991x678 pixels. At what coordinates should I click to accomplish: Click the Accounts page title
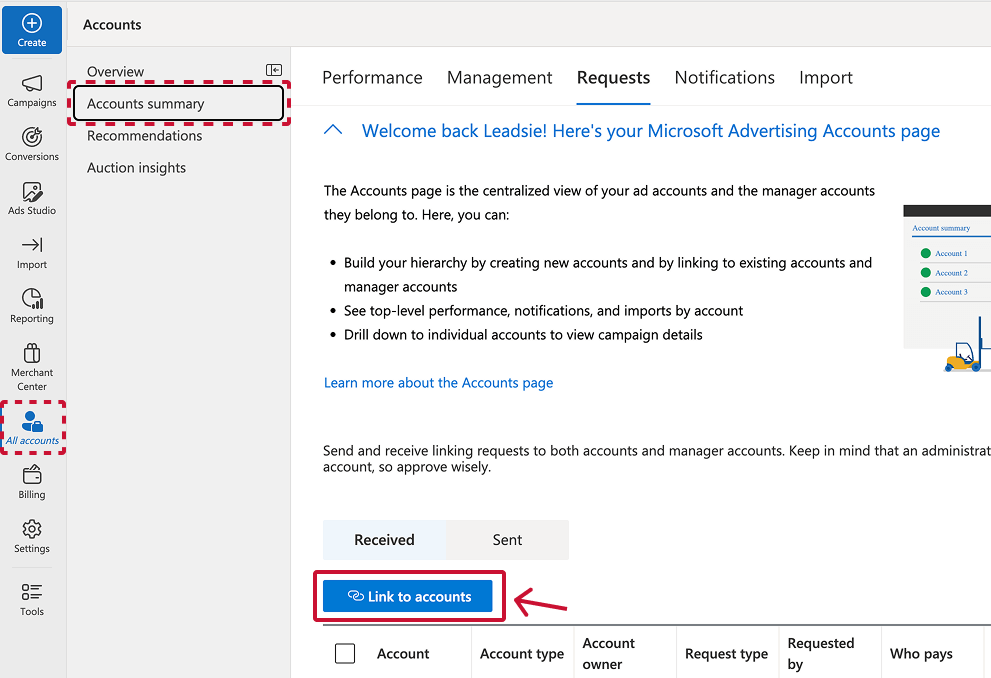pos(112,25)
